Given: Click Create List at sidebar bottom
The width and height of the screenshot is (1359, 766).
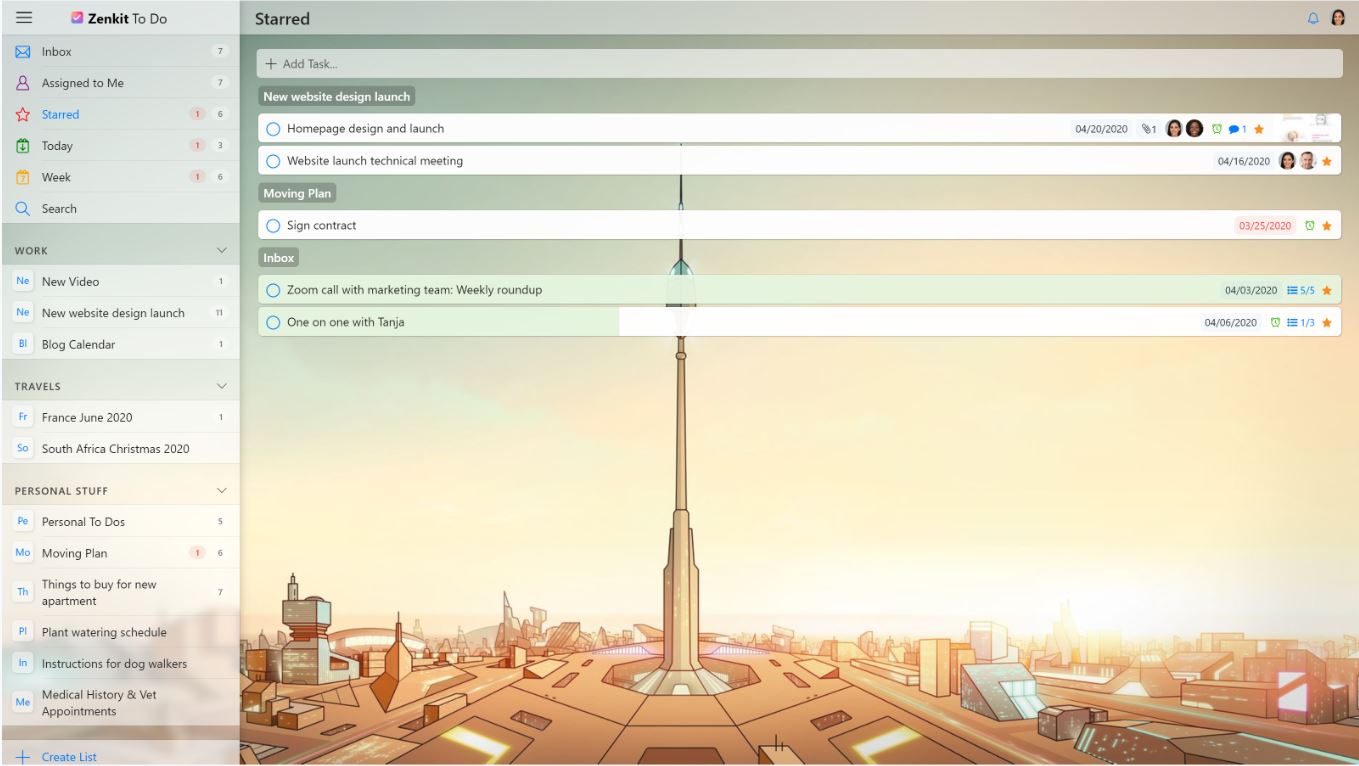Looking at the screenshot, I should [x=68, y=757].
